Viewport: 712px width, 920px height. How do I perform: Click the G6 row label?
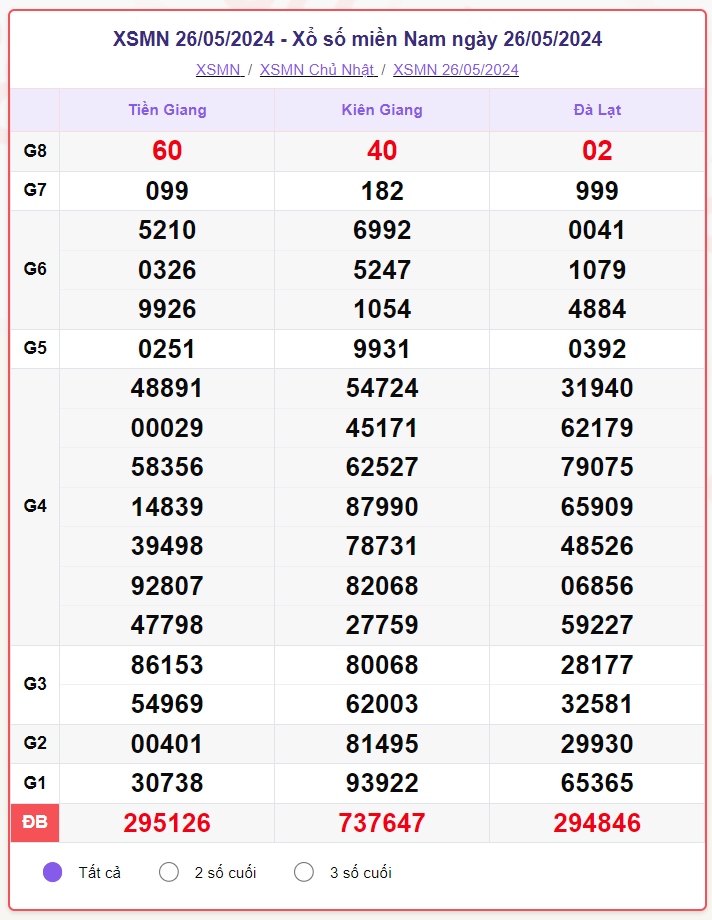click(35, 269)
